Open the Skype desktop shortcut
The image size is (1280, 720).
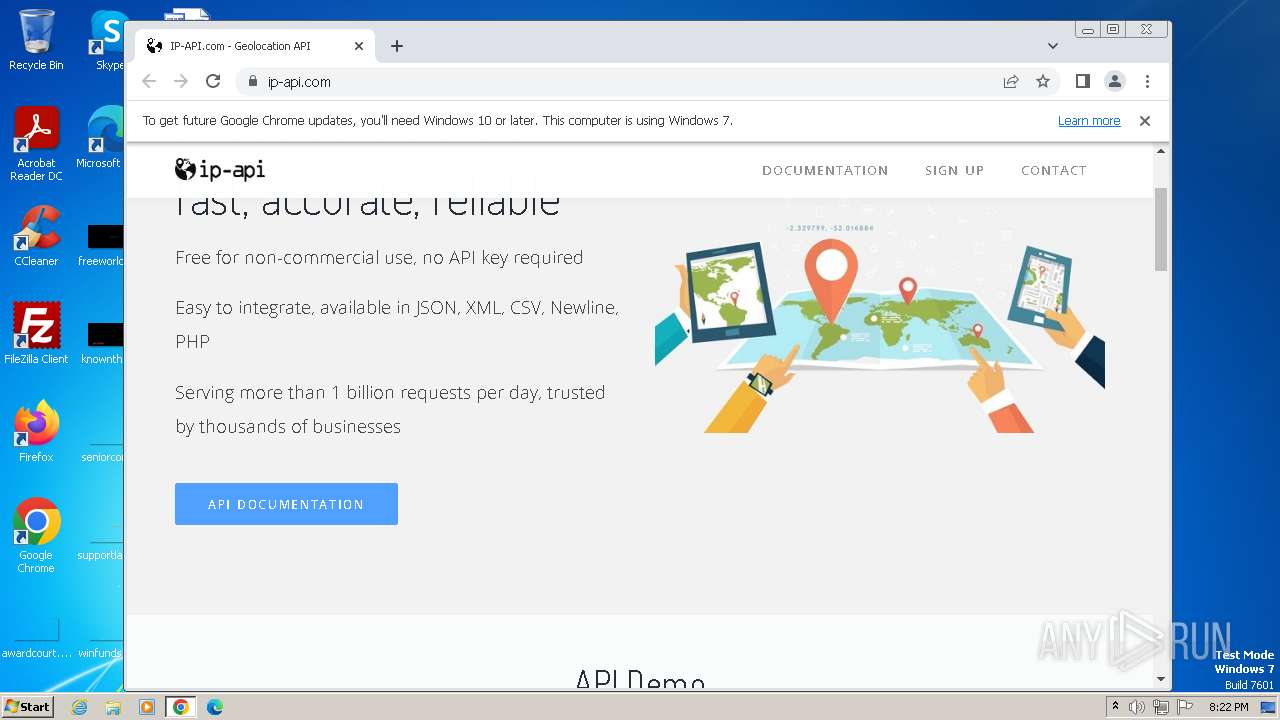tap(108, 40)
